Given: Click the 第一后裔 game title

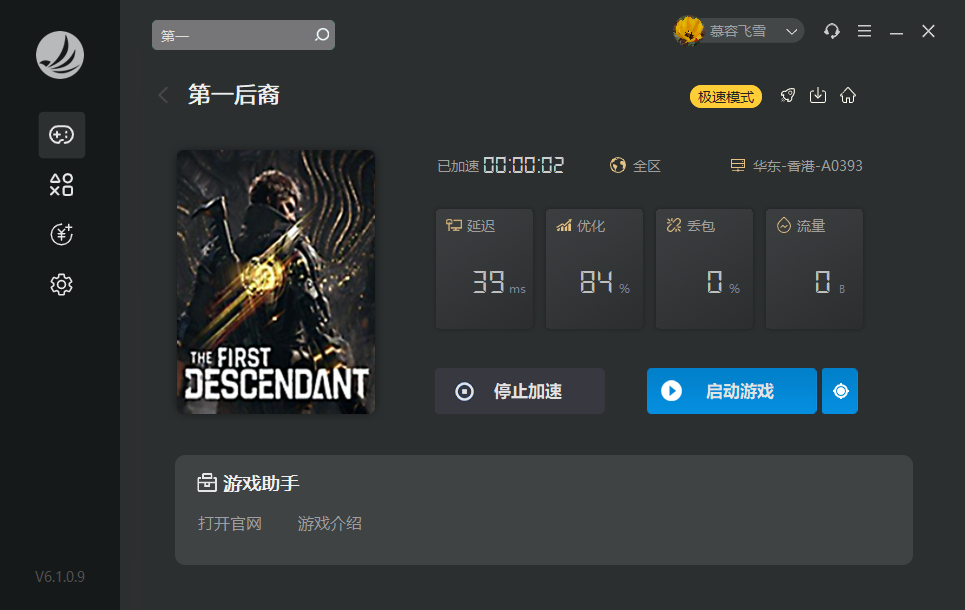Looking at the screenshot, I should click(x=234, y=95).
